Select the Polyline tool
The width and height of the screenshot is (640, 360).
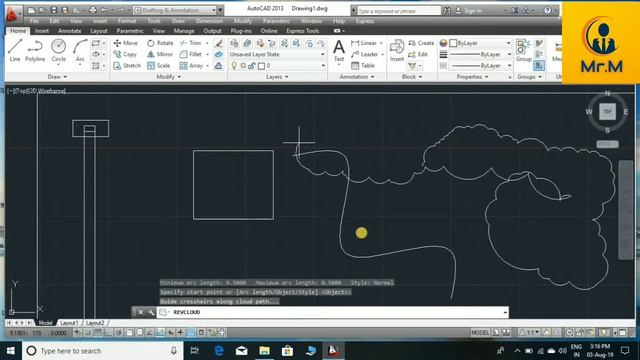click(x=35, y=50)
